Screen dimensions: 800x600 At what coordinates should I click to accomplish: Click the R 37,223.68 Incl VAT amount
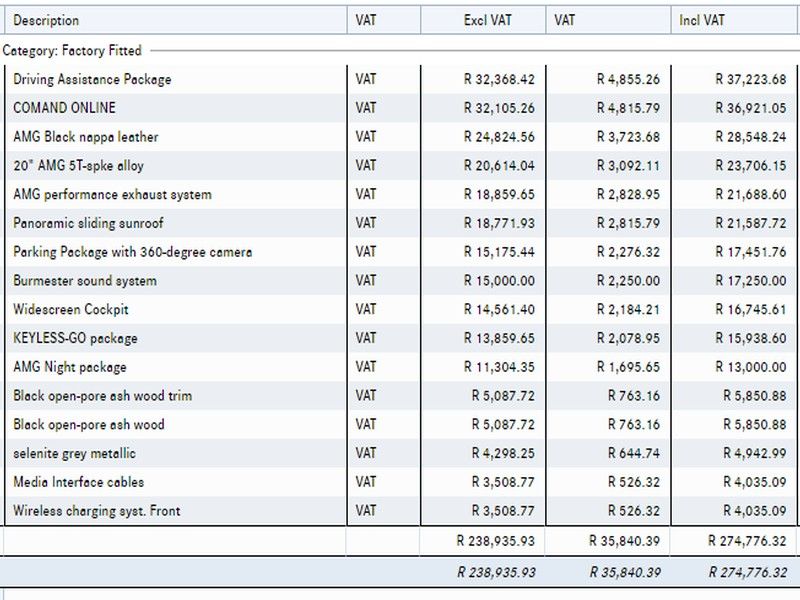(x=750, y=79)
